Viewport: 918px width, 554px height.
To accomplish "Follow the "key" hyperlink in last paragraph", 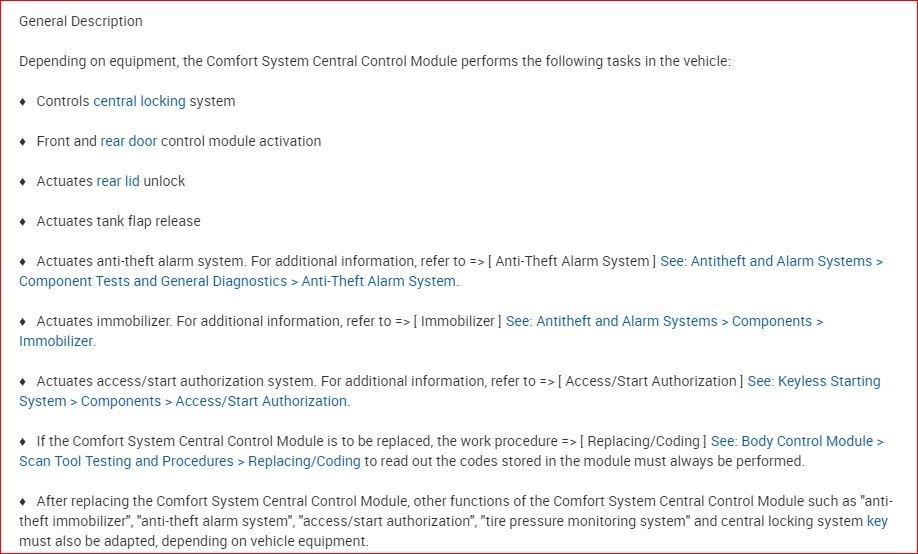I will click(877, 521).
